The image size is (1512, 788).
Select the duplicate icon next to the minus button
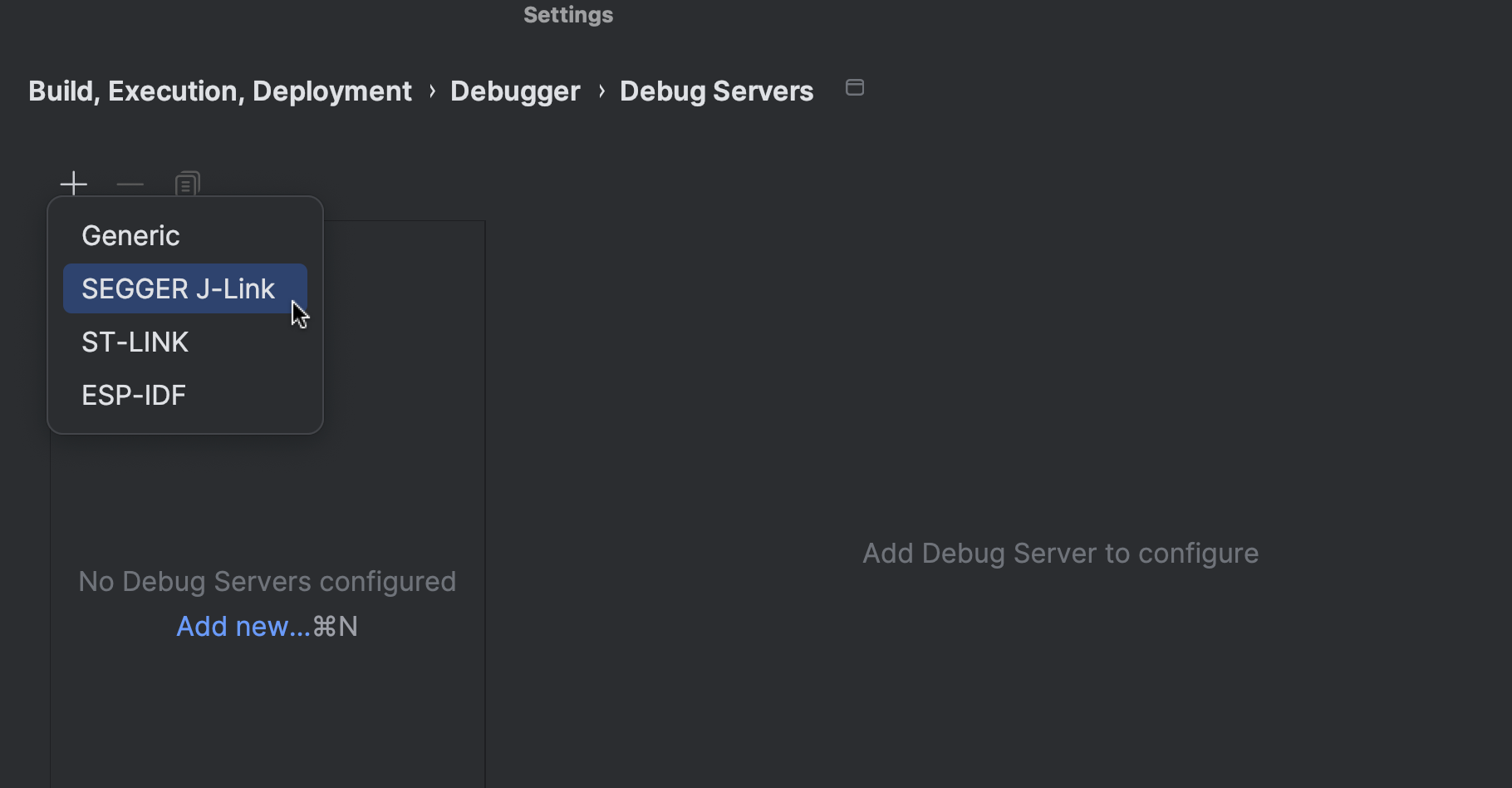(x=186, y=183)
